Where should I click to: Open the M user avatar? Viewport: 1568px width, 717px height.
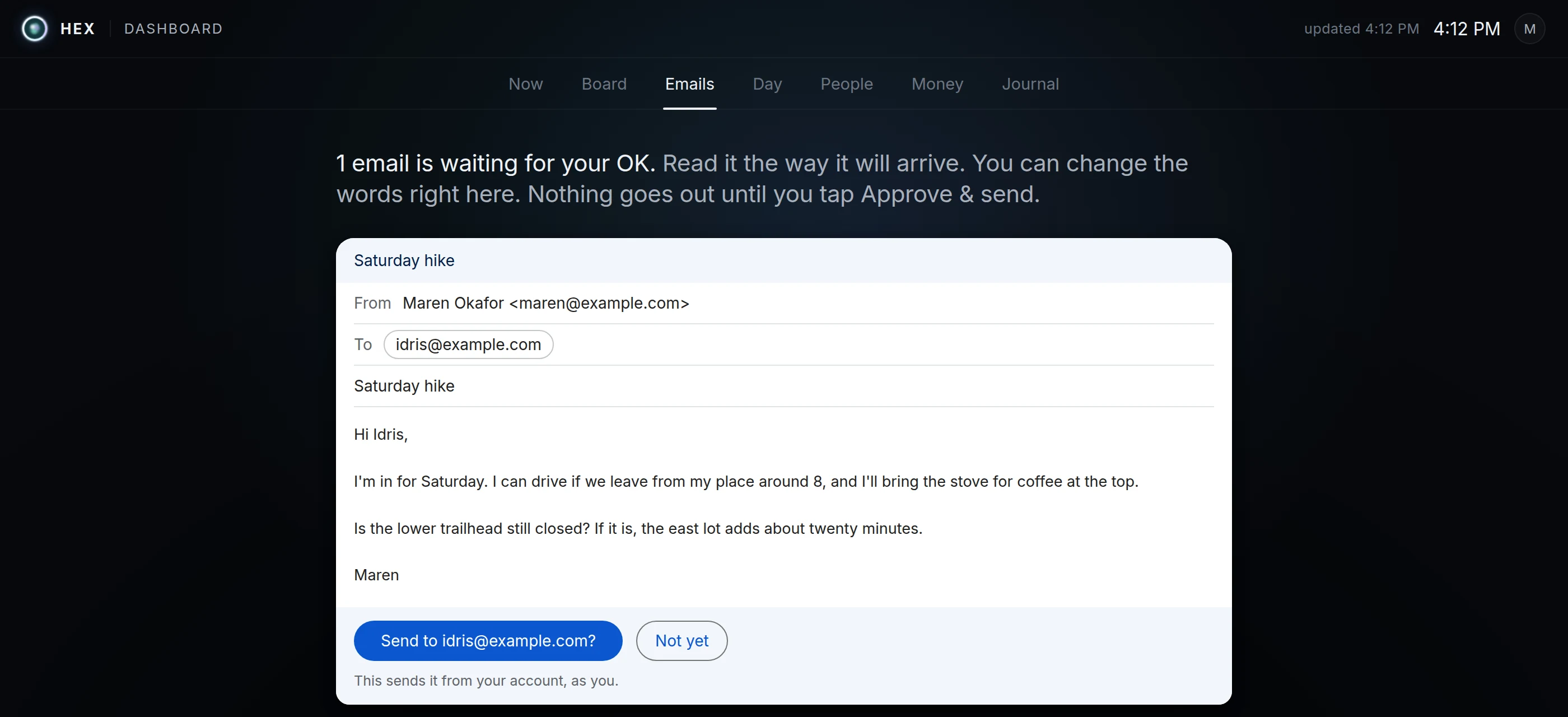1529,29
